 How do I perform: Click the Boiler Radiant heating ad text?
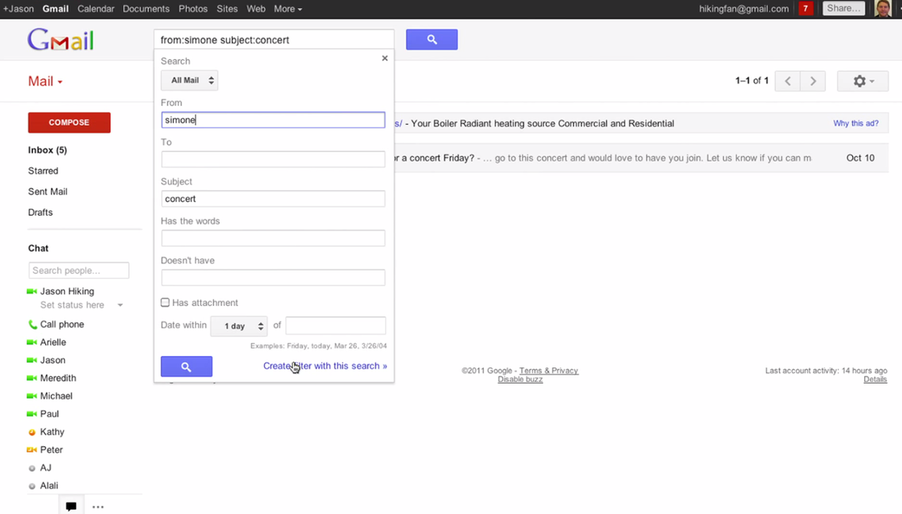coord(542,124)
